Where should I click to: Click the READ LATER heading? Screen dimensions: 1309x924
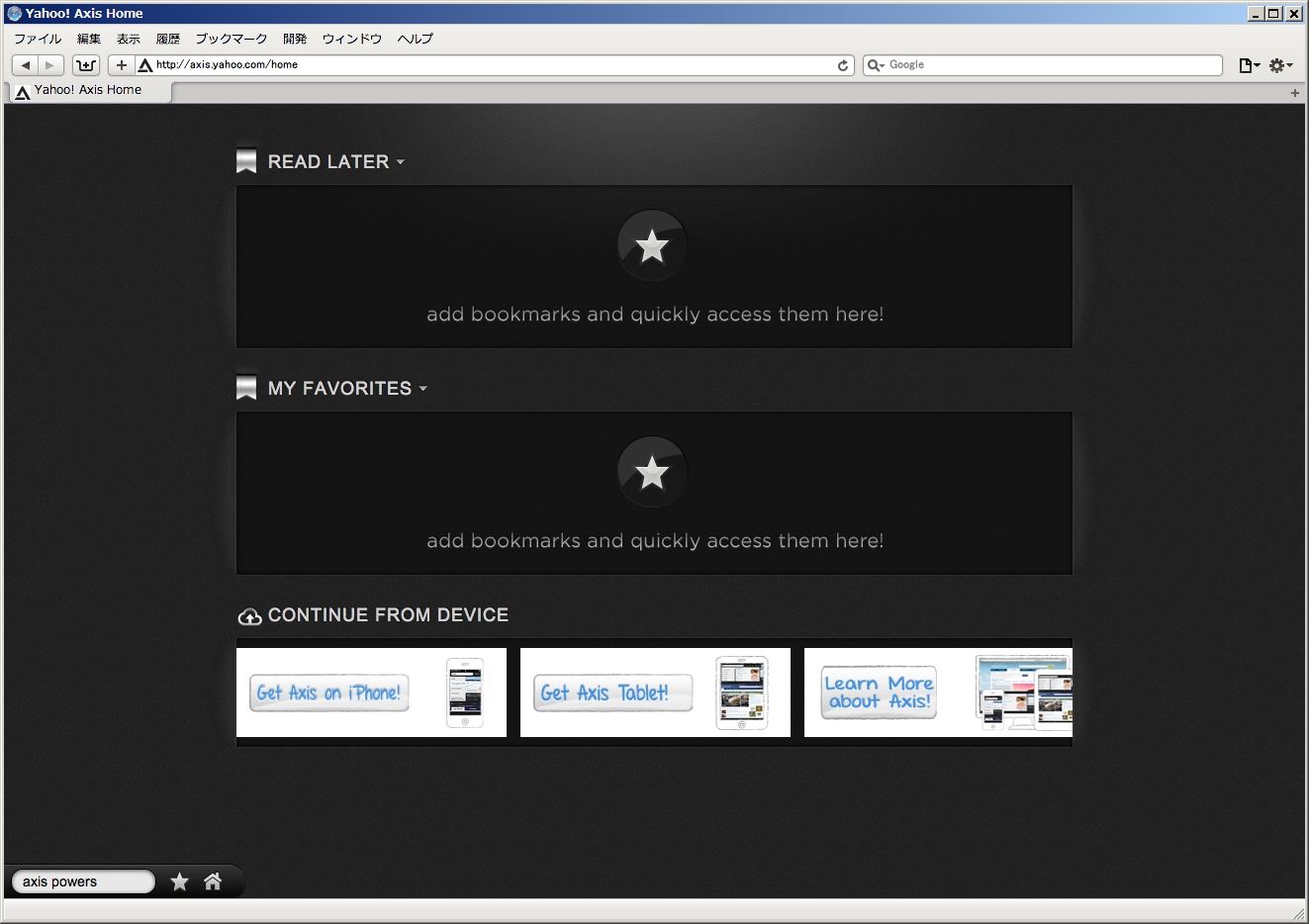tap(328, 162)
